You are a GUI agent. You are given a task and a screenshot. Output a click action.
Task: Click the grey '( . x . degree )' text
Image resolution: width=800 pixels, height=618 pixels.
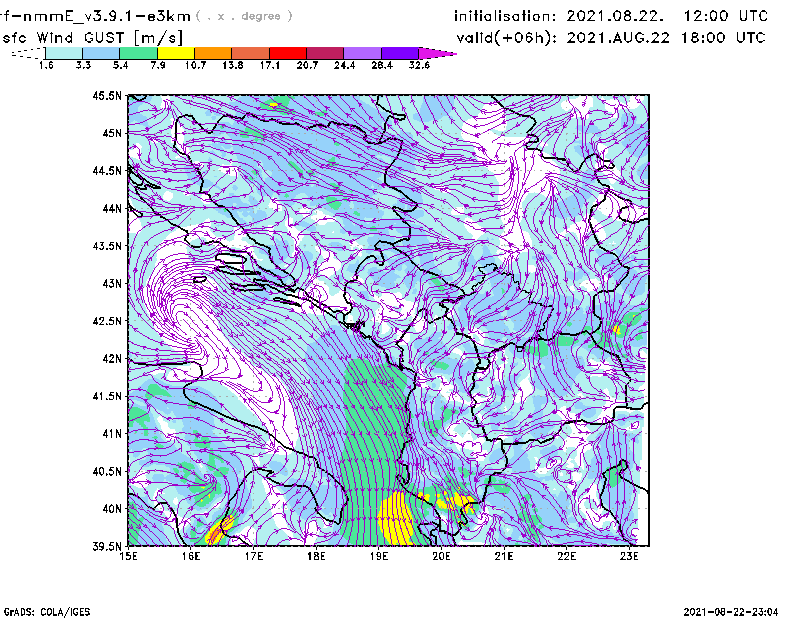244,16
